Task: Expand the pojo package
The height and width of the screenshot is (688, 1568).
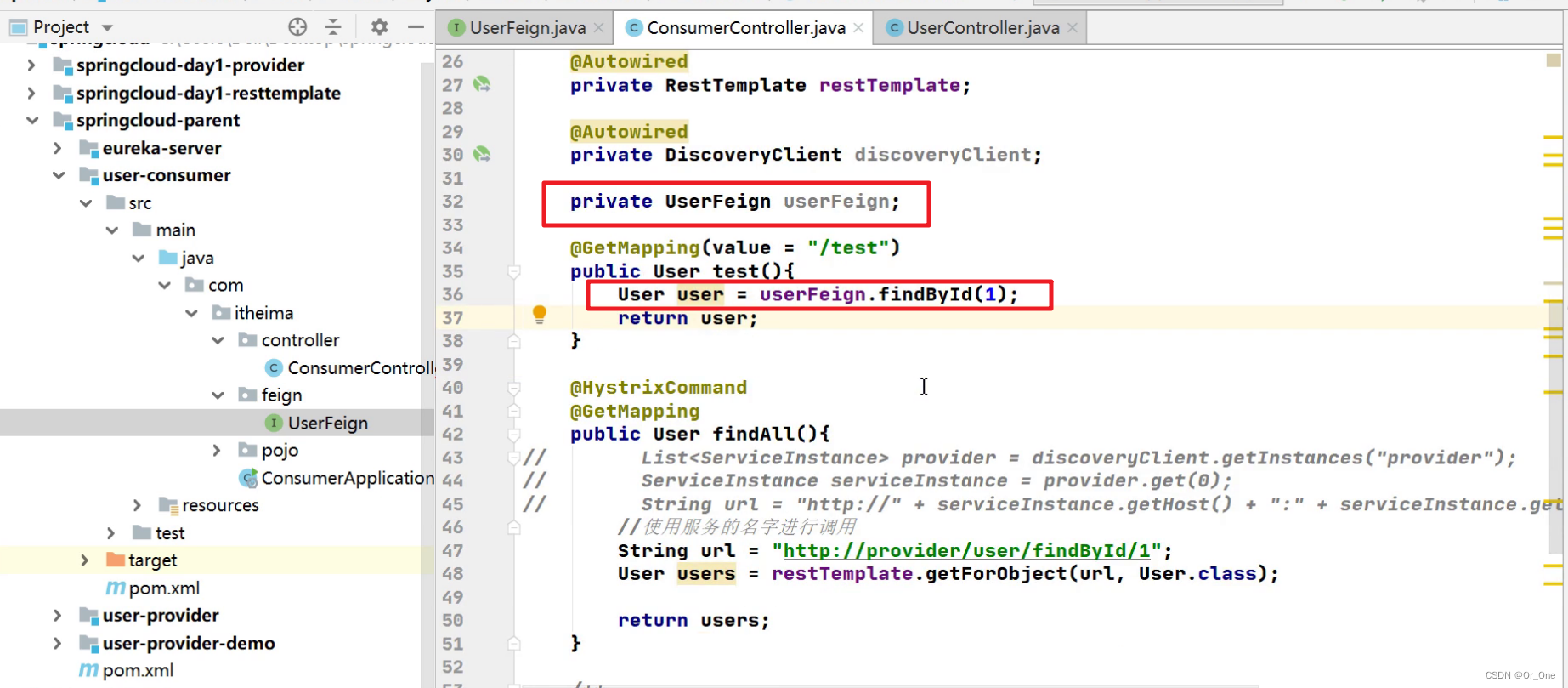Action: point(218,450)
